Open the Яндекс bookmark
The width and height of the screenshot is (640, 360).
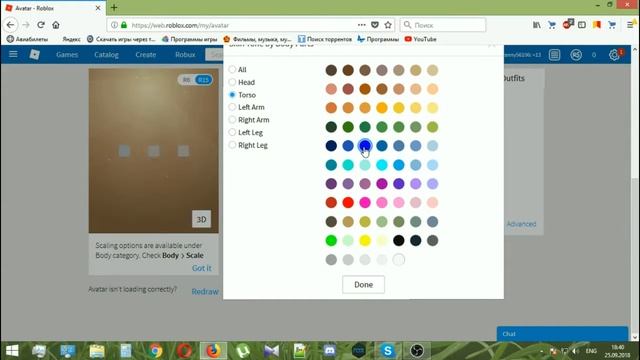71,39
